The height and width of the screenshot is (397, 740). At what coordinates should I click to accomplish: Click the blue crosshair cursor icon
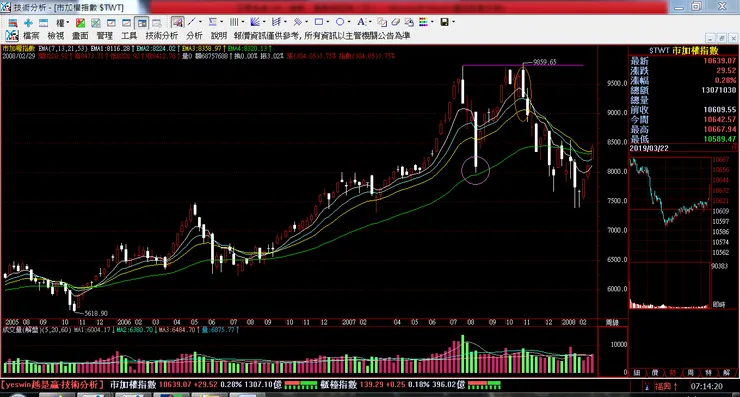[28, 23]
